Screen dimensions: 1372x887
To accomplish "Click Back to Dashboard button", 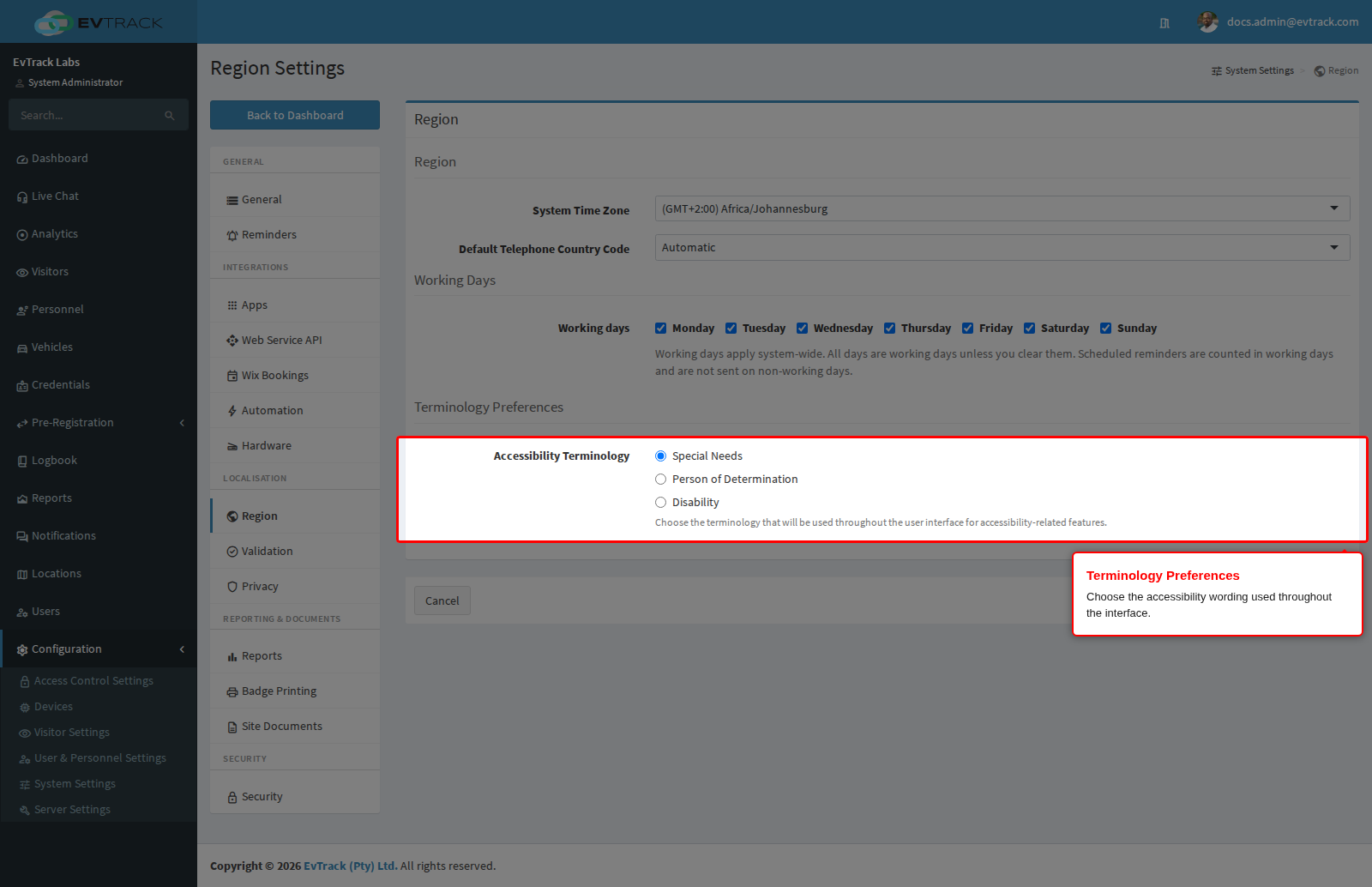I will [295, 115].
